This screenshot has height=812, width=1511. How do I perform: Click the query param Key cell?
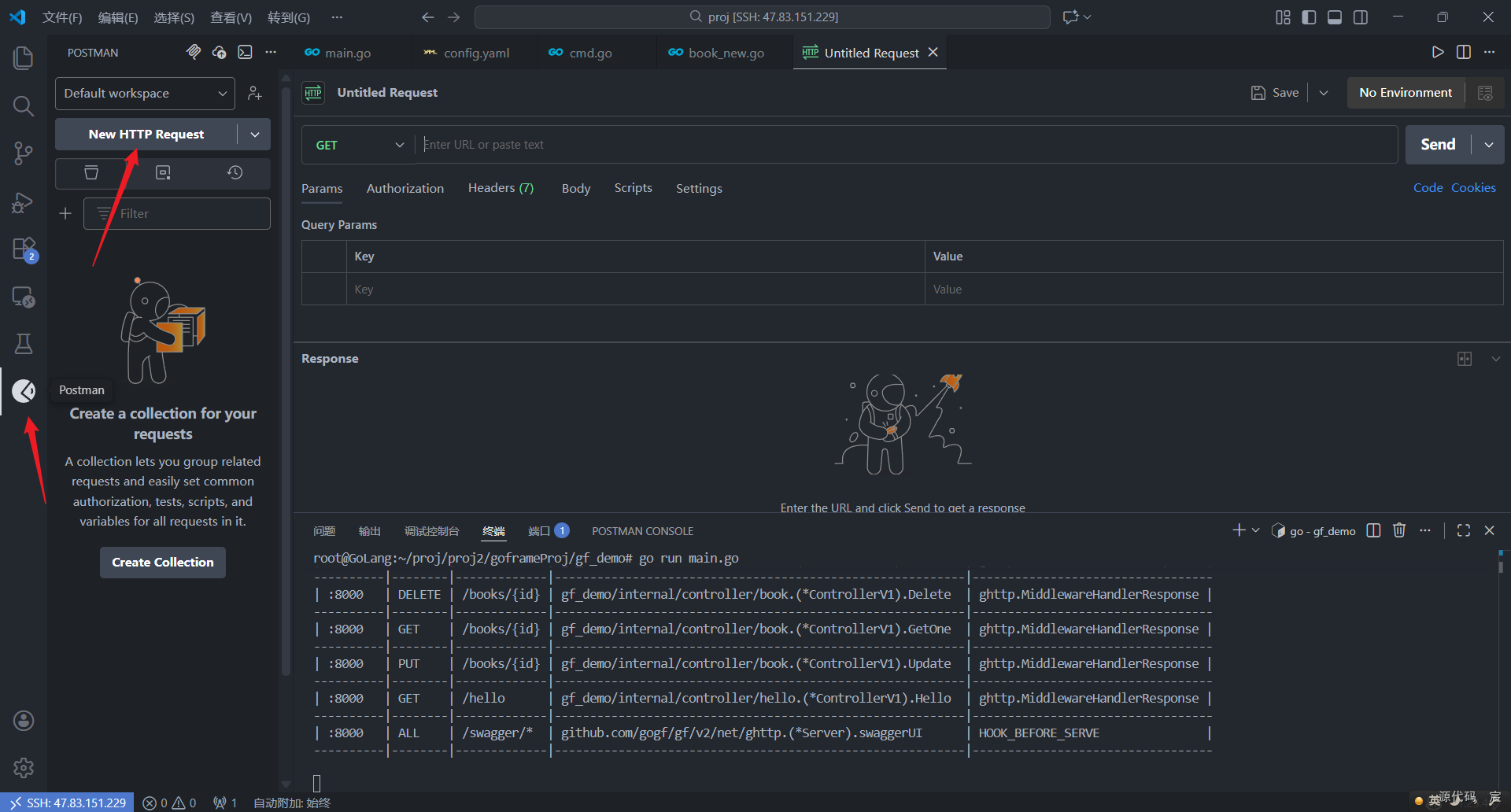(635, 290)
